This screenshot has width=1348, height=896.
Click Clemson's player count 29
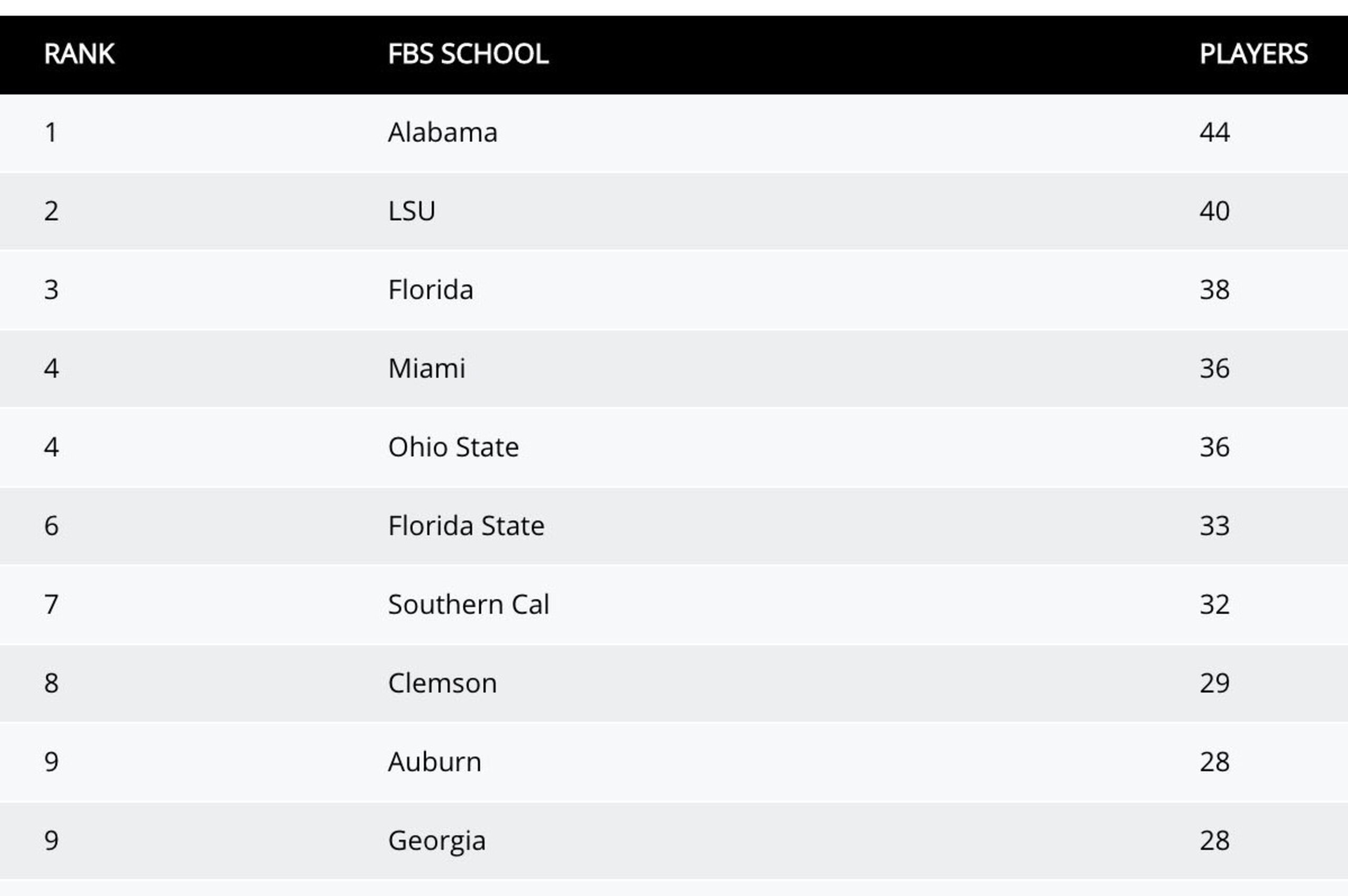(1214, 683)
